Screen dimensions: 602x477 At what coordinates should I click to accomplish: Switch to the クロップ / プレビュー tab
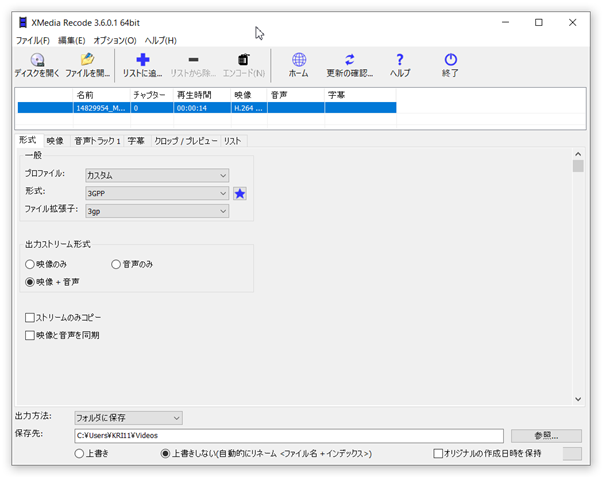pyautogui.click(x=186, y=141)
